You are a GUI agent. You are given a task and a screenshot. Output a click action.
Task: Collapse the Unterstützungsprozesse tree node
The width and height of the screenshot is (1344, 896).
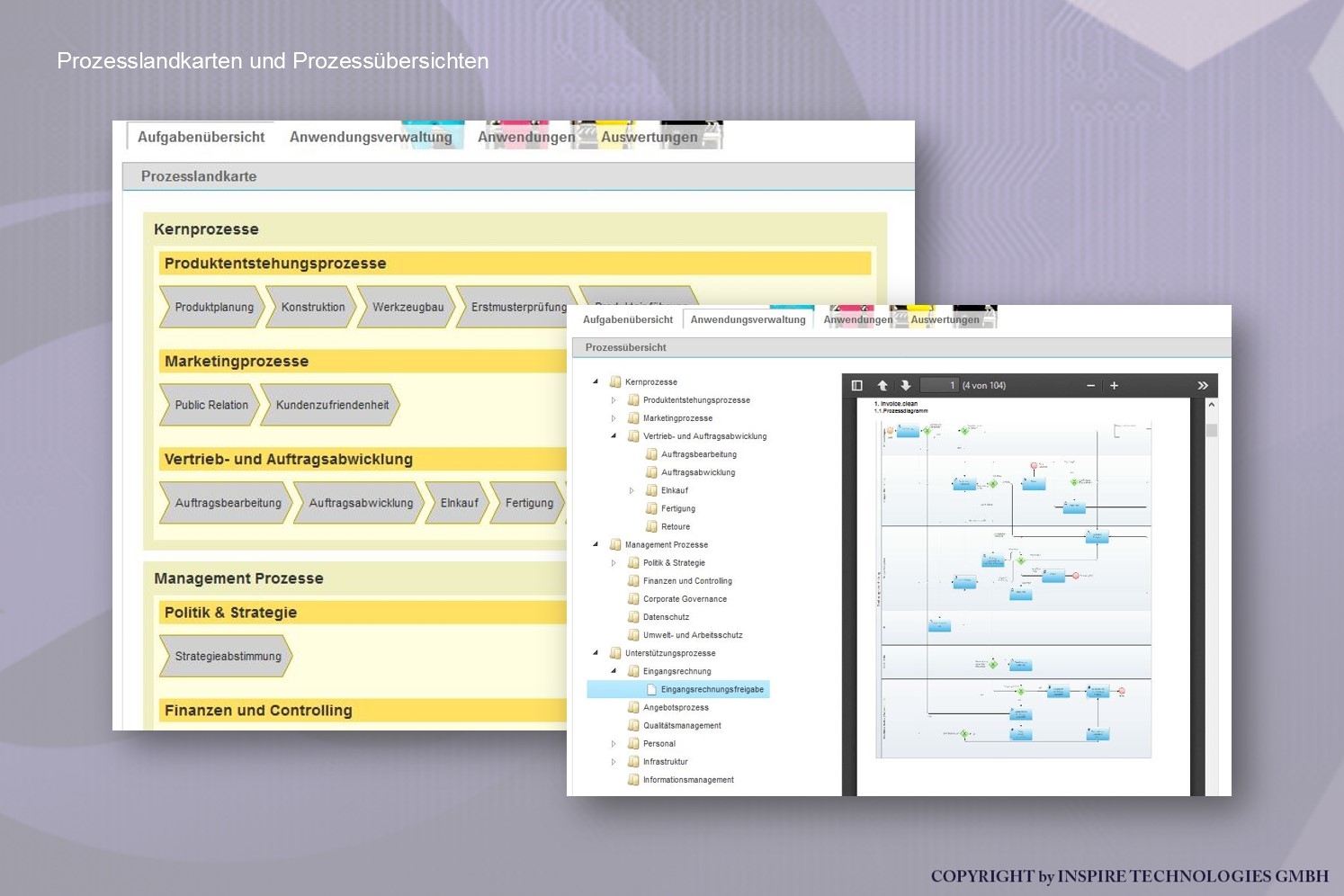596,653
